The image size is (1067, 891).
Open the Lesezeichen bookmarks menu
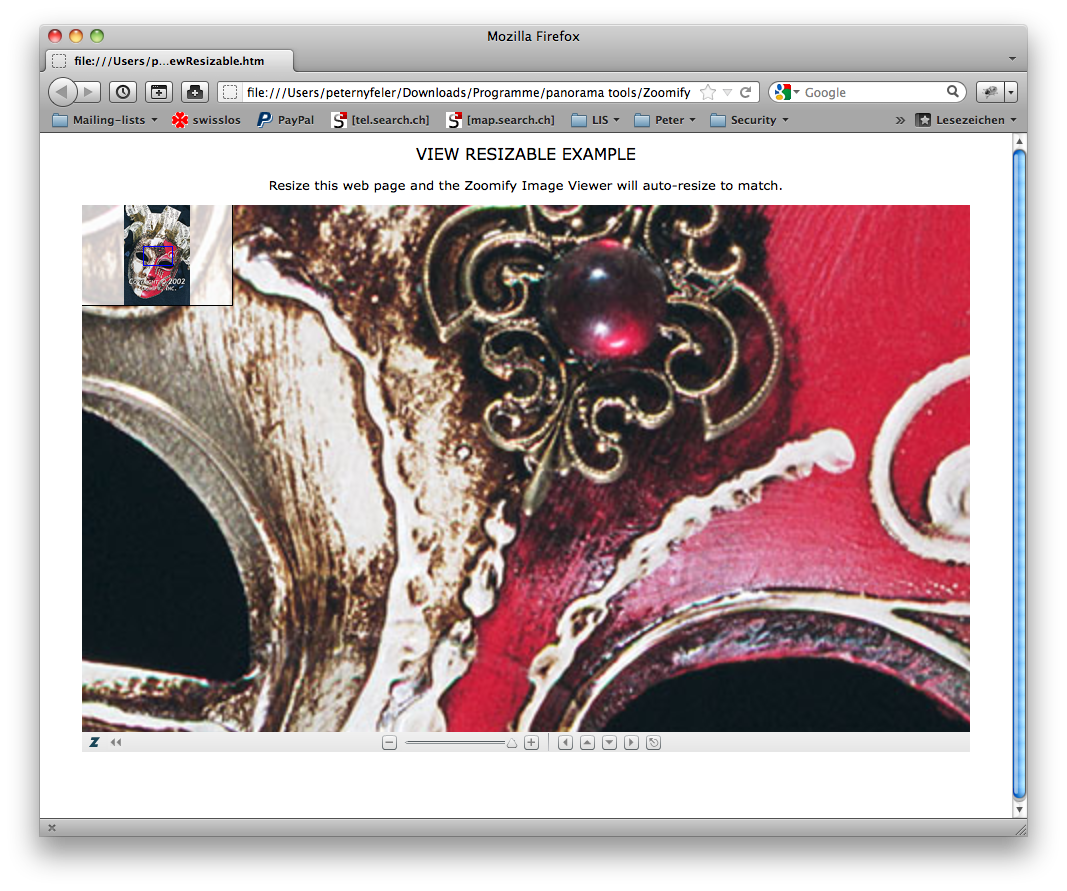(966, 120)
